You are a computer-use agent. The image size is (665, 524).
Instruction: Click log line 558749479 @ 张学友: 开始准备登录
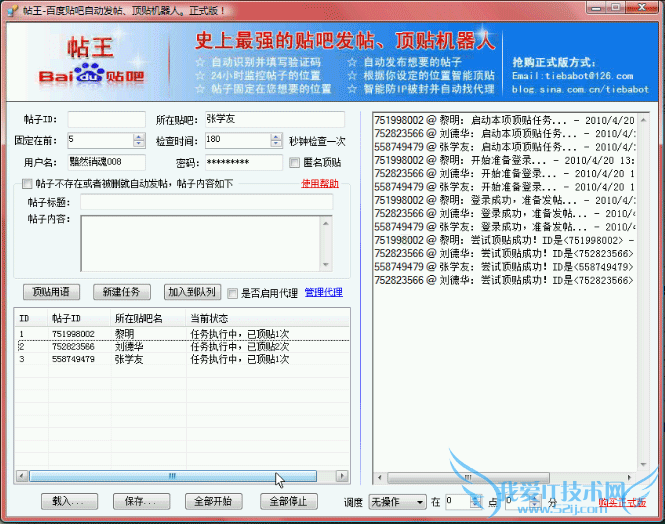click(504, 187)
